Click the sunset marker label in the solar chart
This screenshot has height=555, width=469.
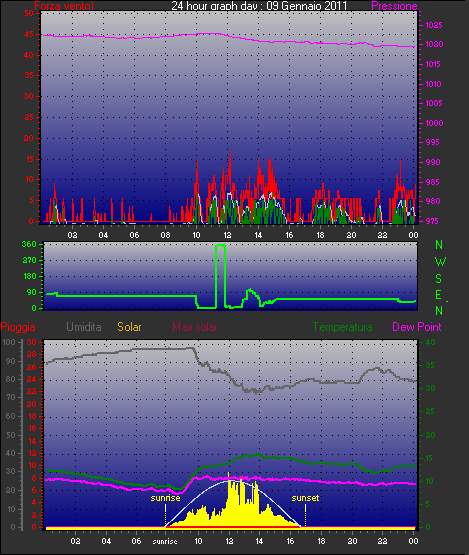pyautogui.click(x=305, y=498)
